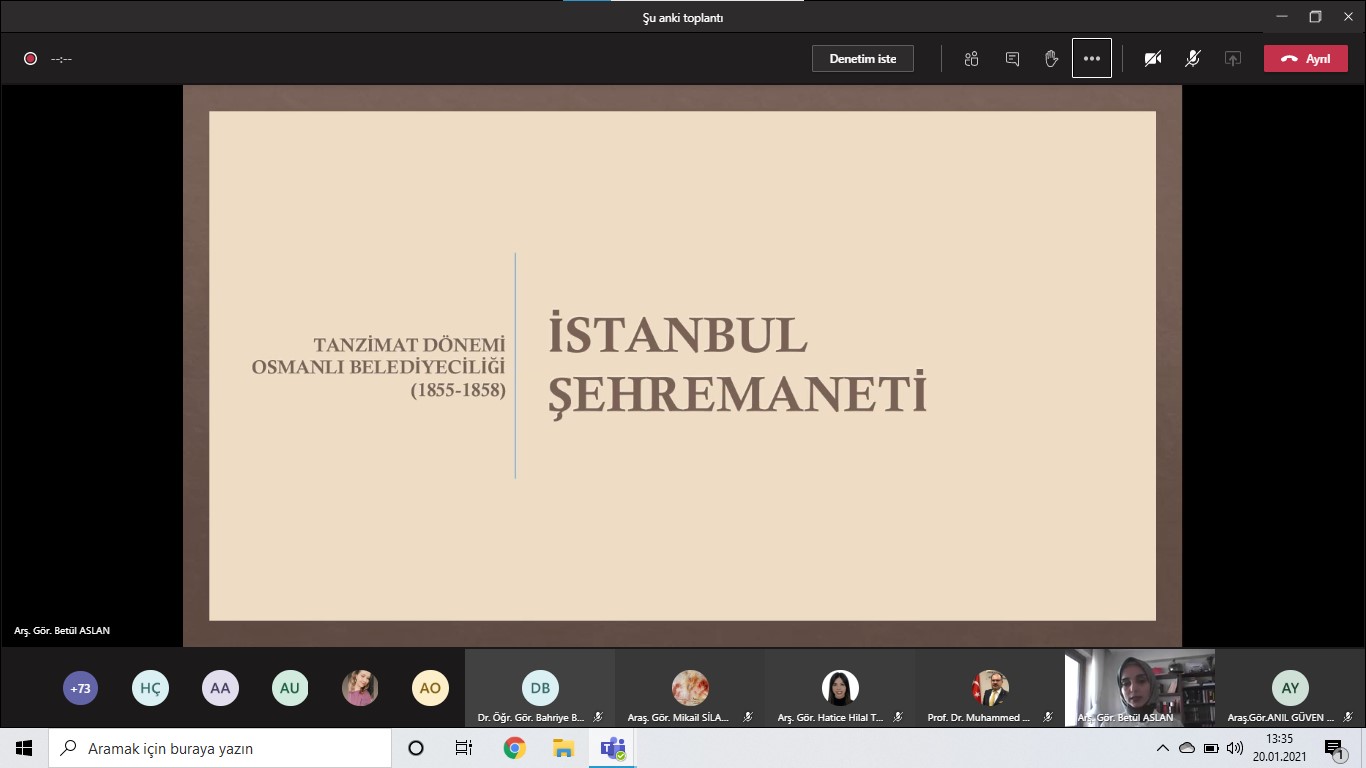Expand the +73 hidden participants
This screenshot has height=768, width=1366.
click(x=80, y=688)
